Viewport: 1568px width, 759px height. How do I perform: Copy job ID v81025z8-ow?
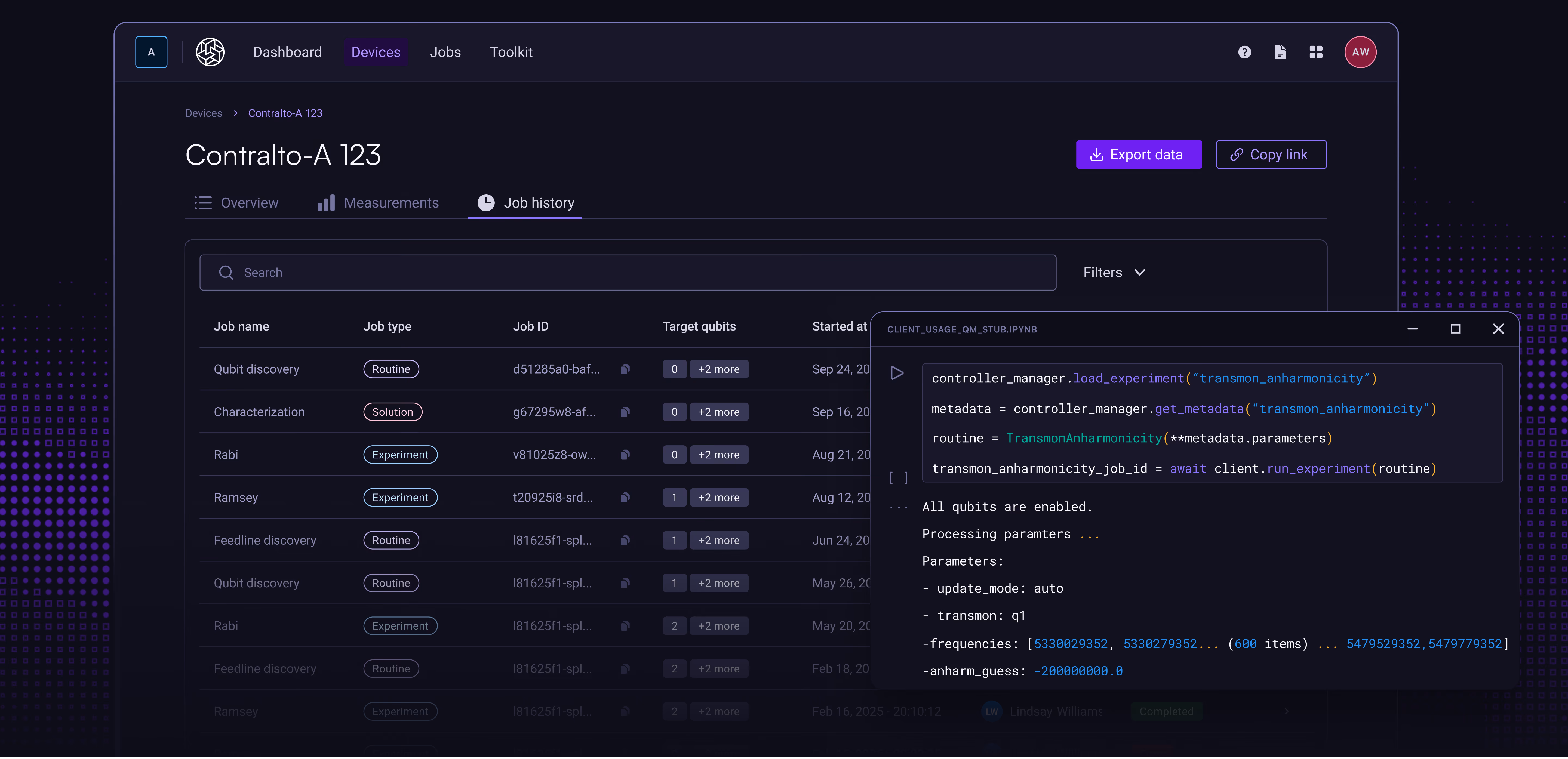coord(625,455)
